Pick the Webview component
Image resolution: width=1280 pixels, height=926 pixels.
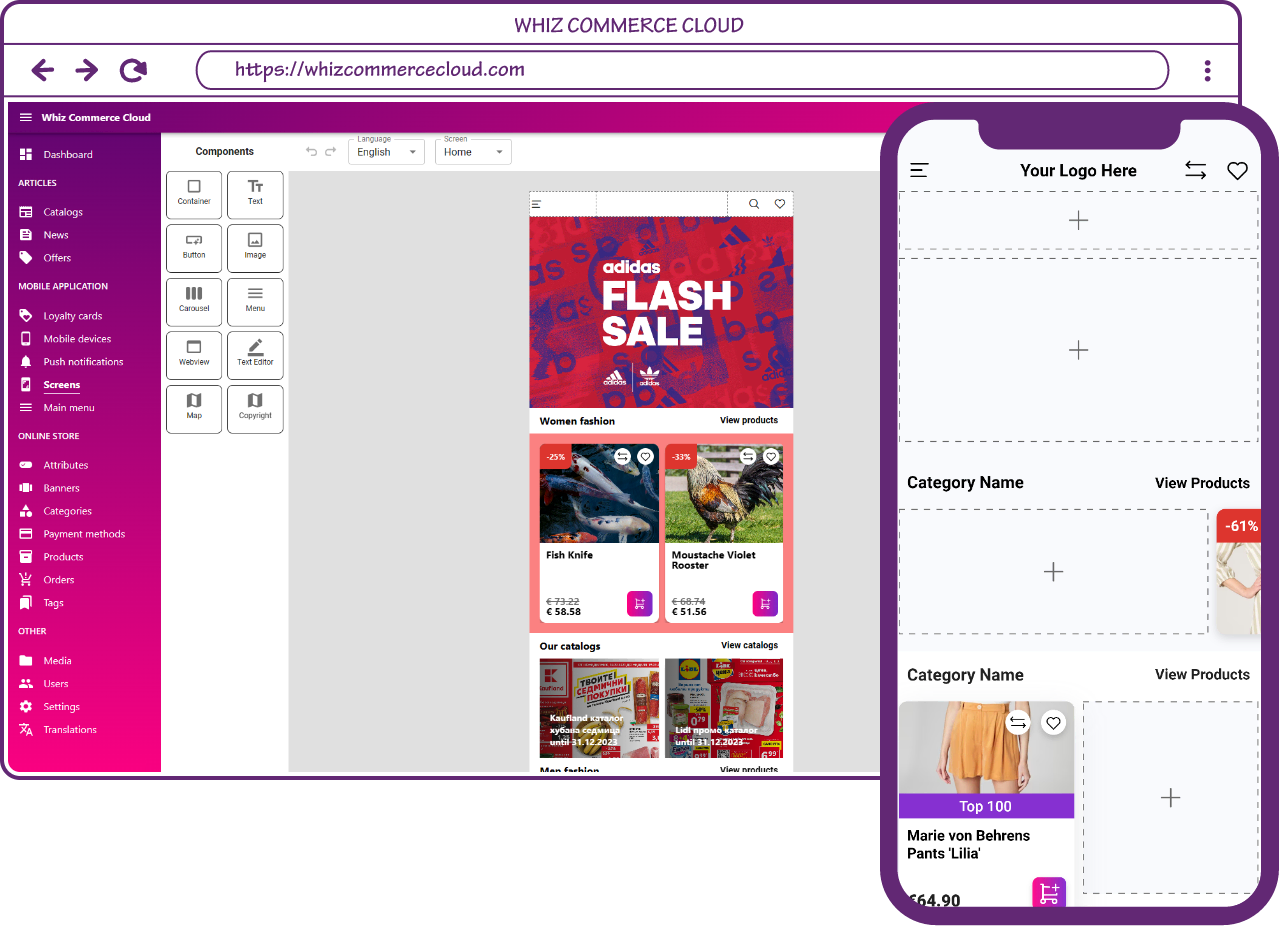point(194,354)
